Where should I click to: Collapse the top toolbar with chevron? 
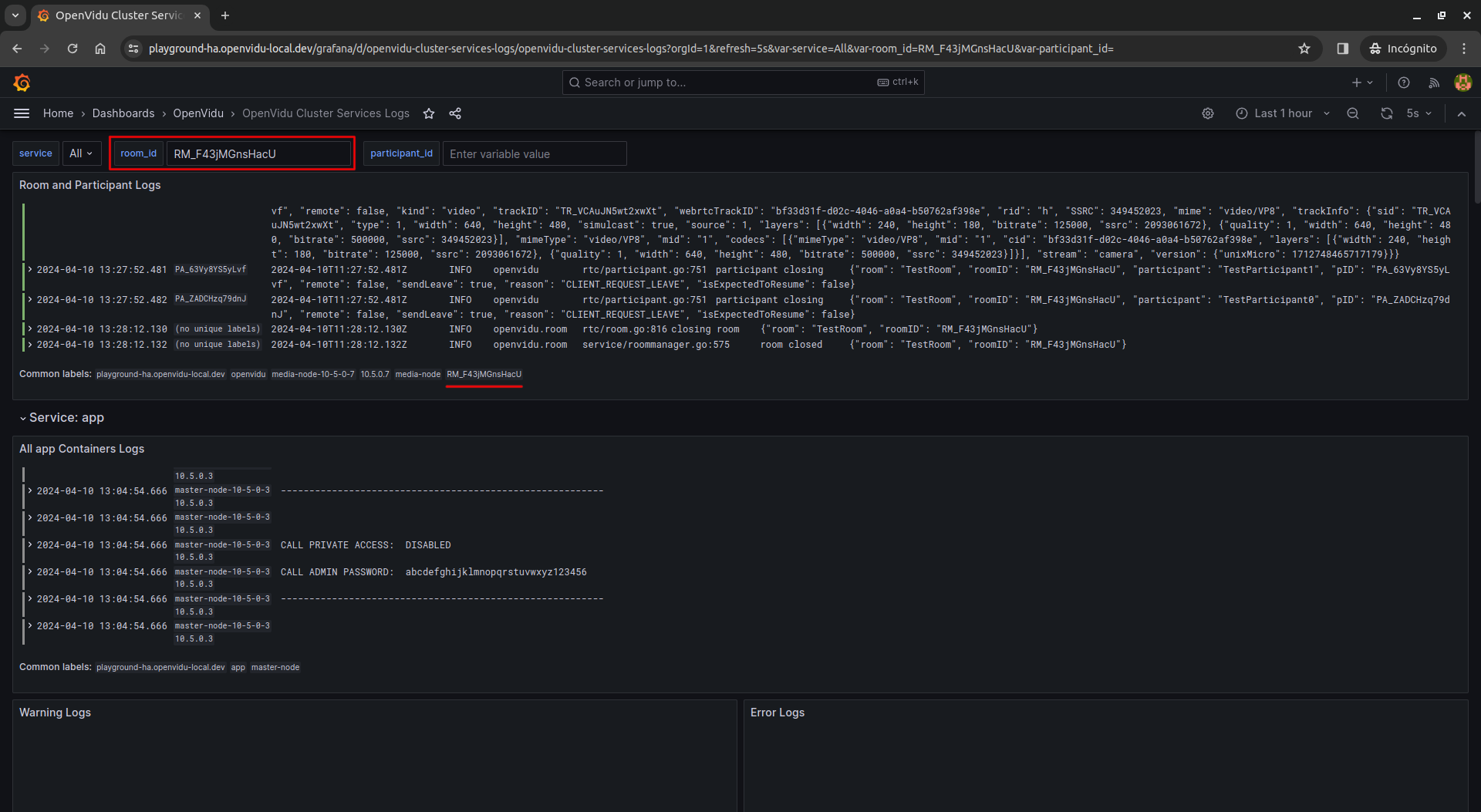(1461, 113)
